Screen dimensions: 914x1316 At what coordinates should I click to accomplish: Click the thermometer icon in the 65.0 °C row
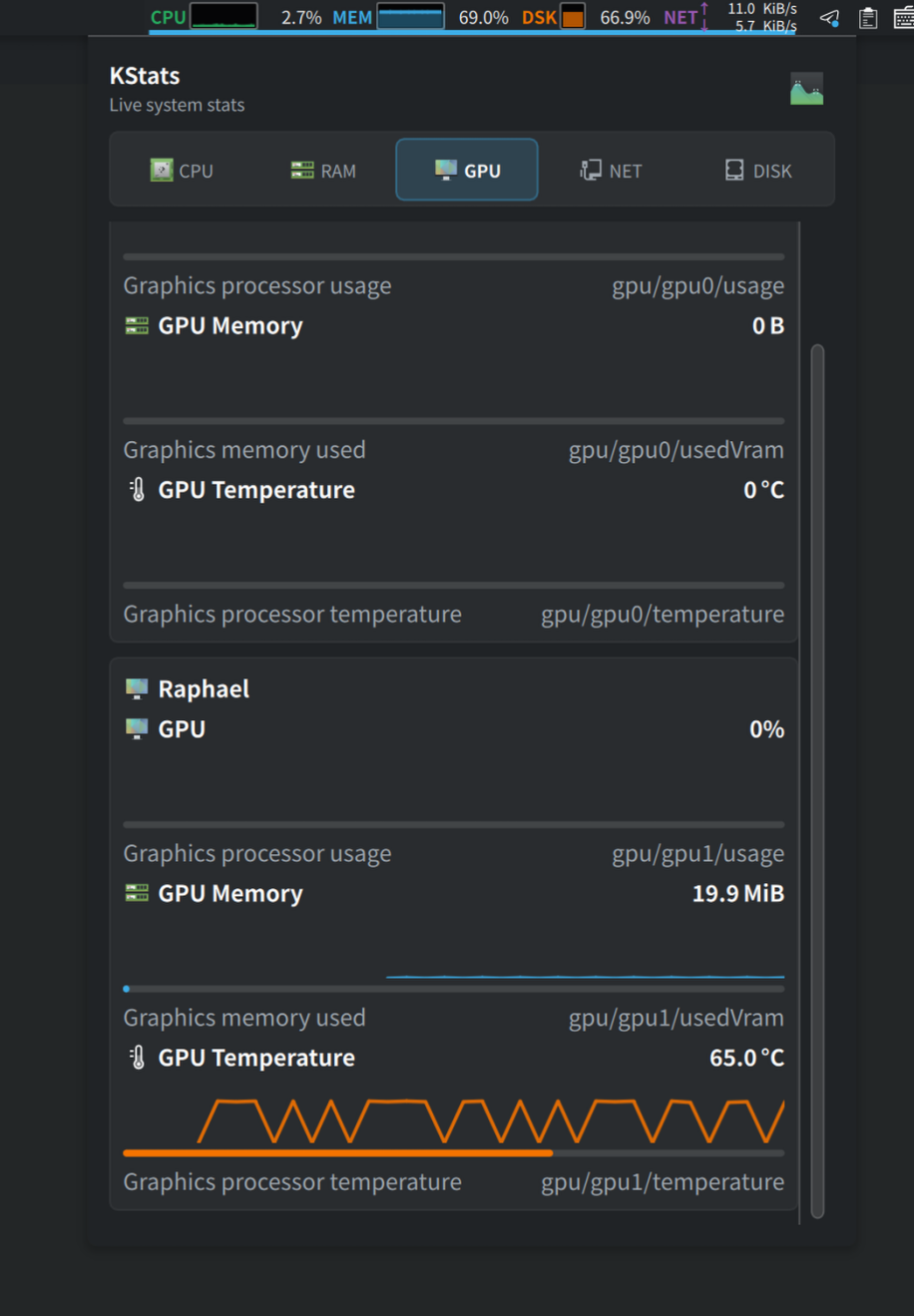(x=138, y=1058)
